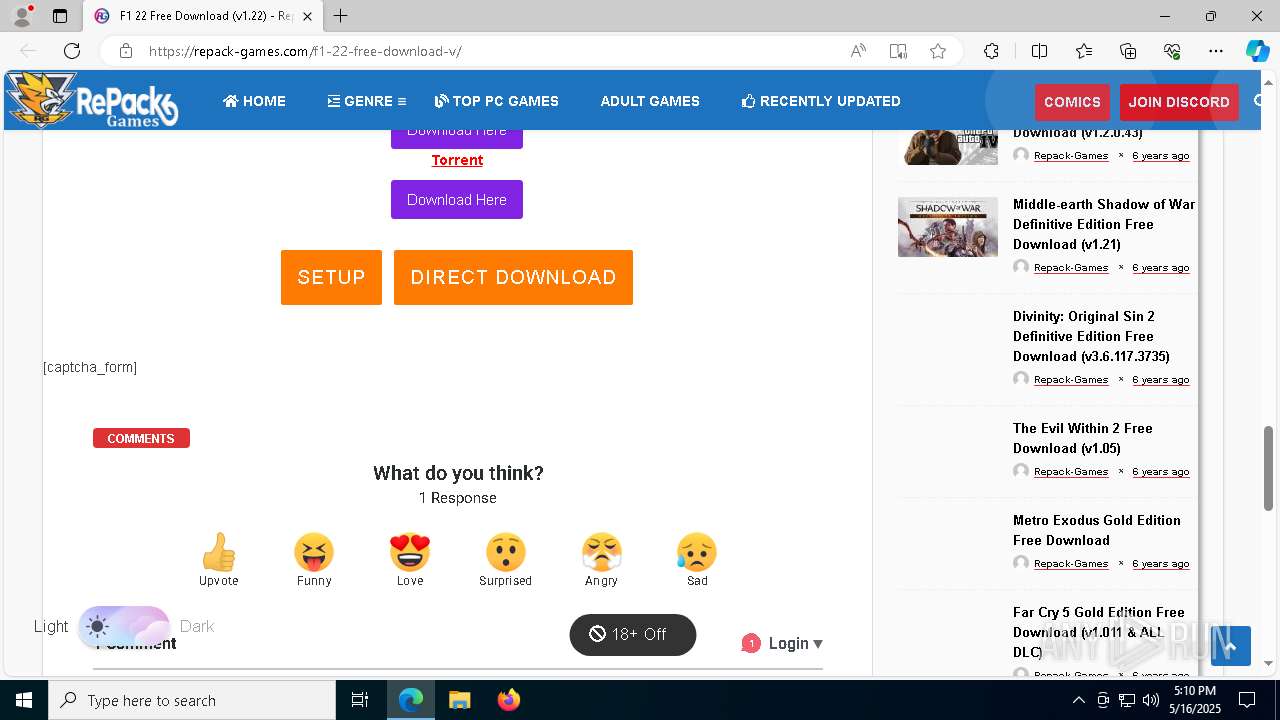Click Shadow of War thumbnail image

948,226
